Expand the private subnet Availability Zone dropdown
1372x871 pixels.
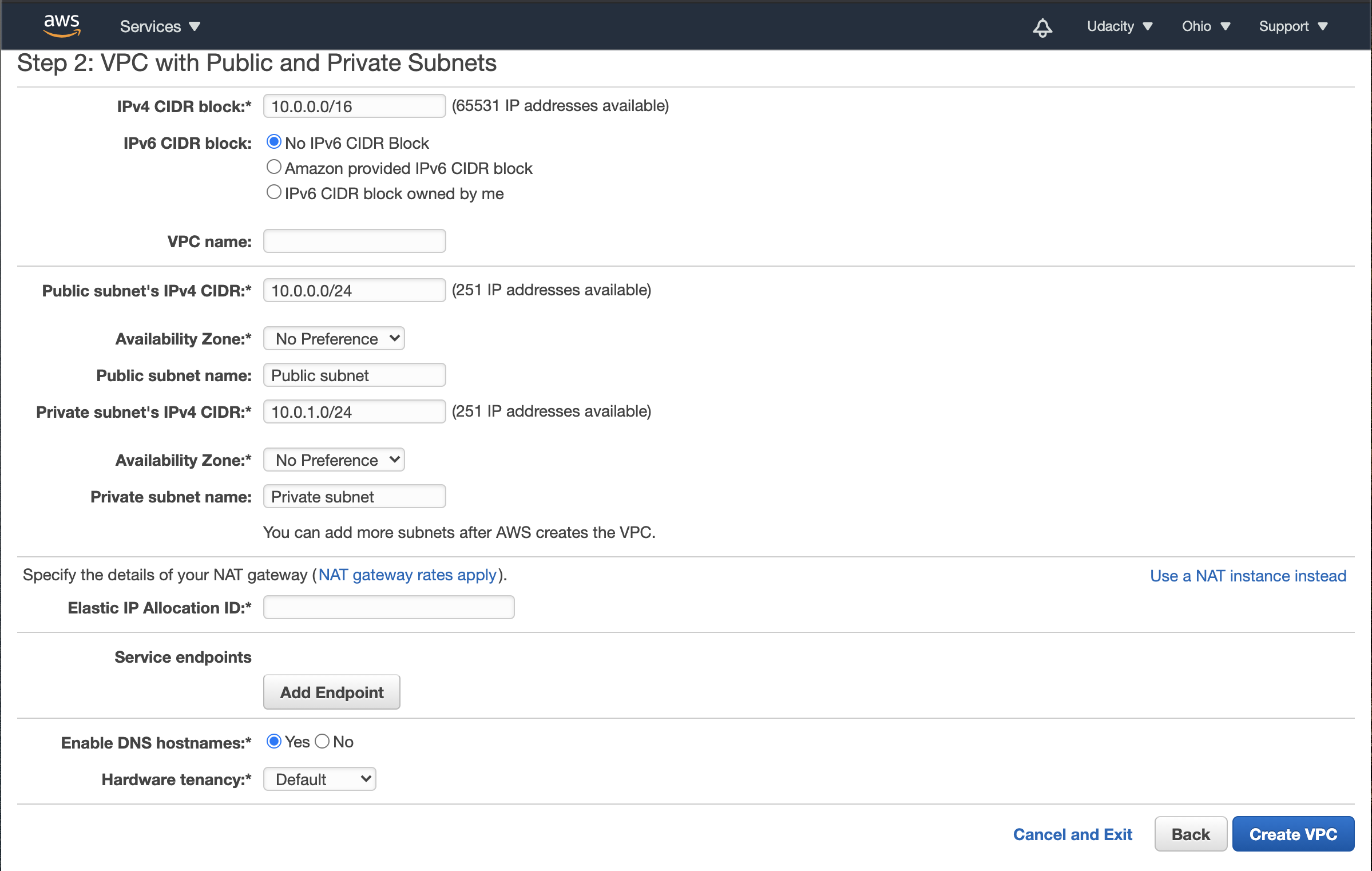click(334, 460)
